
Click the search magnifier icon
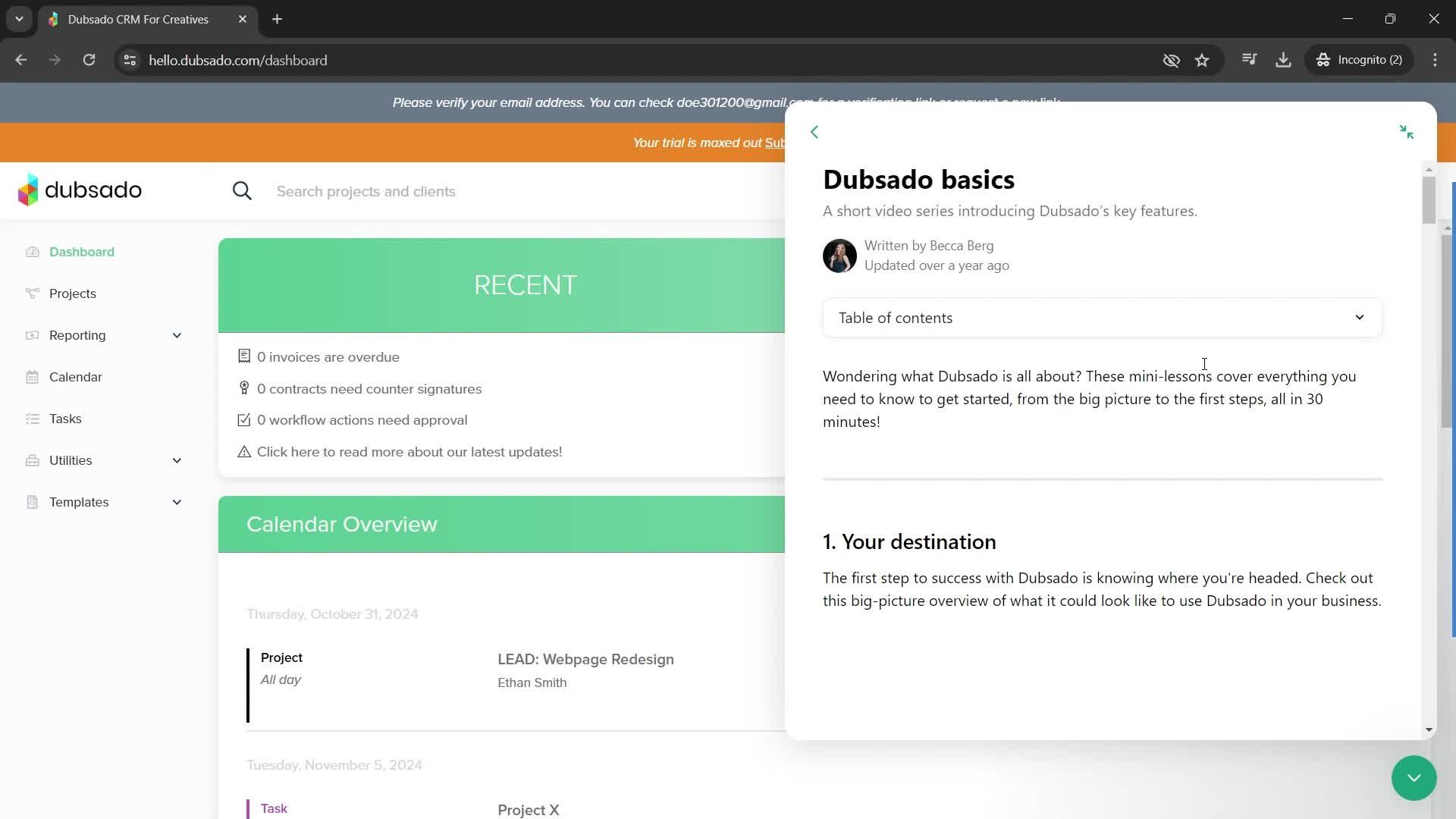(242, 191)
